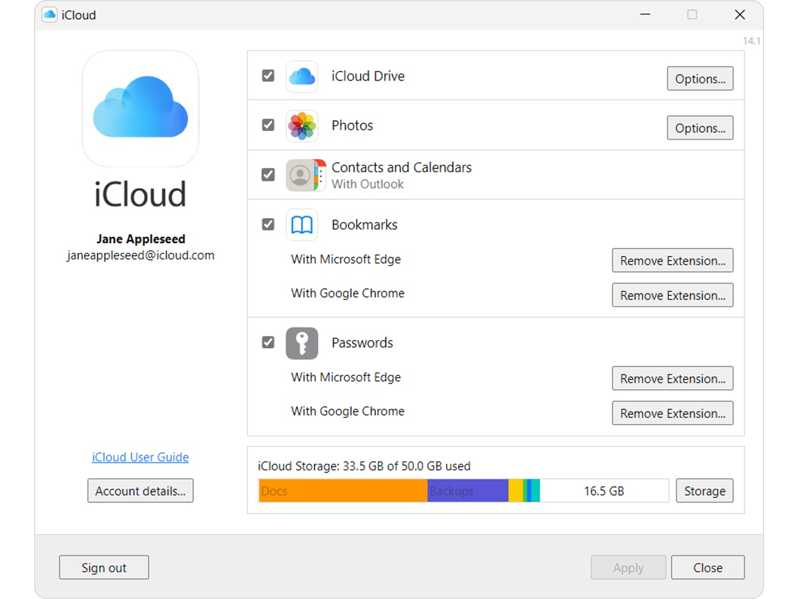
Task: Sign out of iCloud
Action: (104, 567)
